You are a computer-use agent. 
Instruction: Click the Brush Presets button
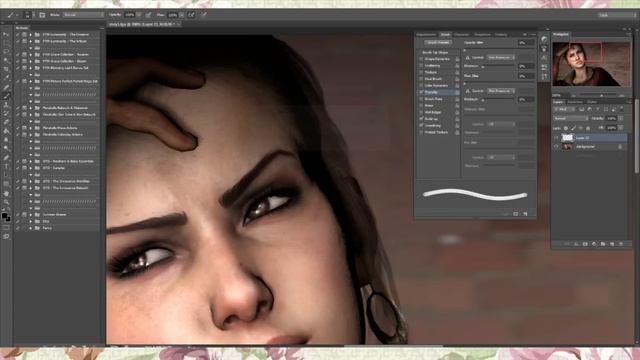tap(438, 42)
